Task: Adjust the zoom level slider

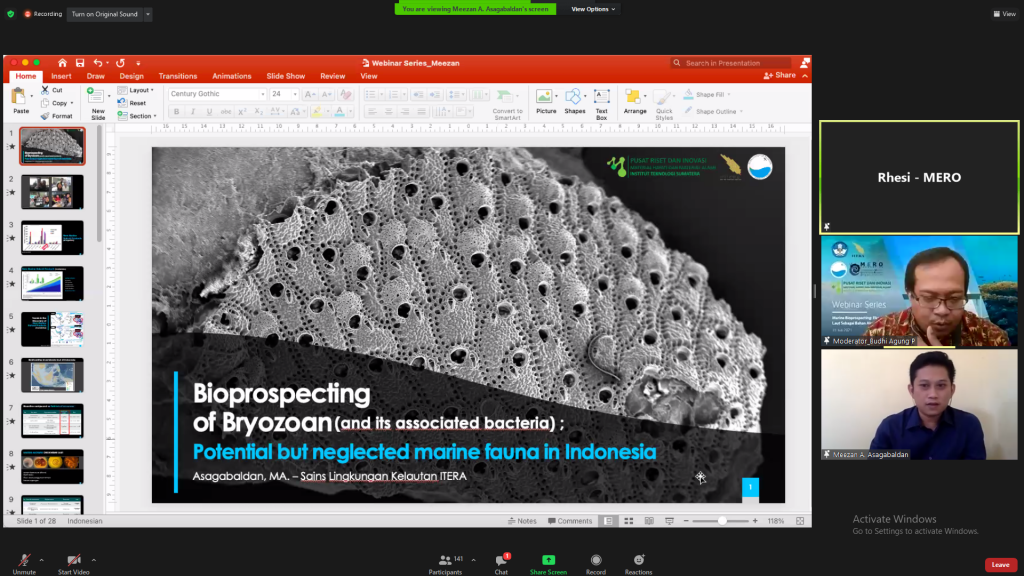Action: (721, 521)
